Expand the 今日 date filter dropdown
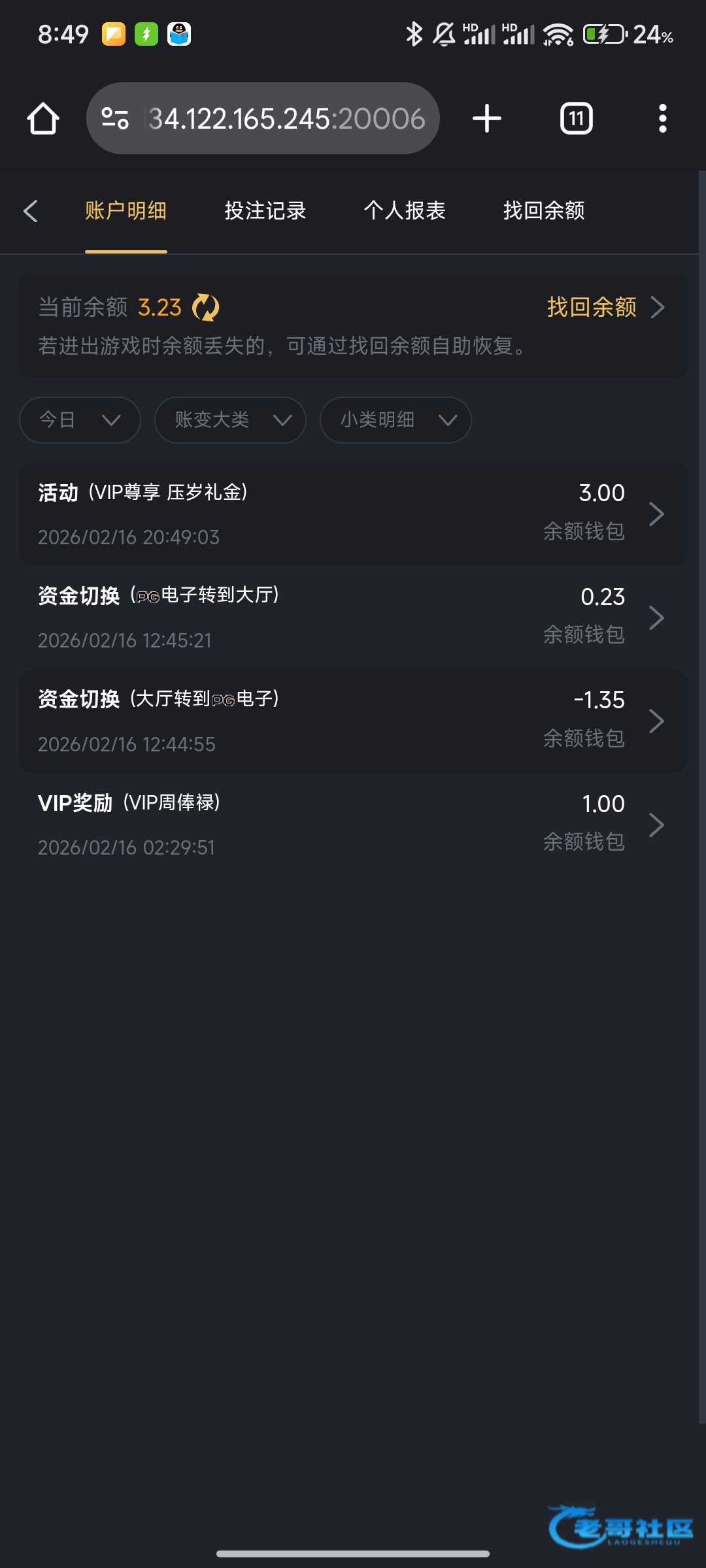Image resolution: width=706 pixels, height=1568 pixels. click(x=80, y=420)
